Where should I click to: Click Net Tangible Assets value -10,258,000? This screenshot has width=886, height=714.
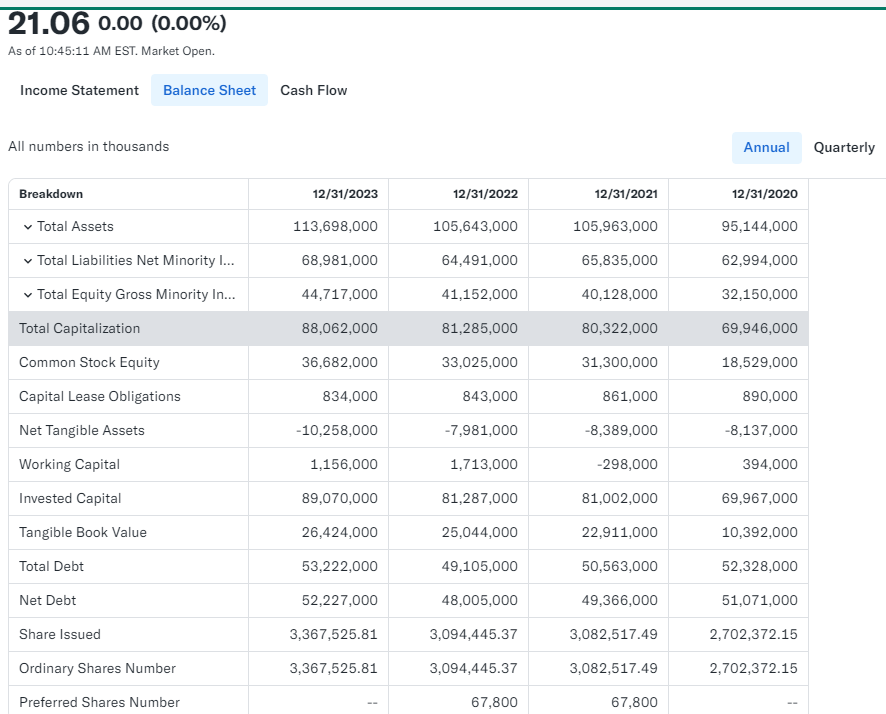point(337,430)
